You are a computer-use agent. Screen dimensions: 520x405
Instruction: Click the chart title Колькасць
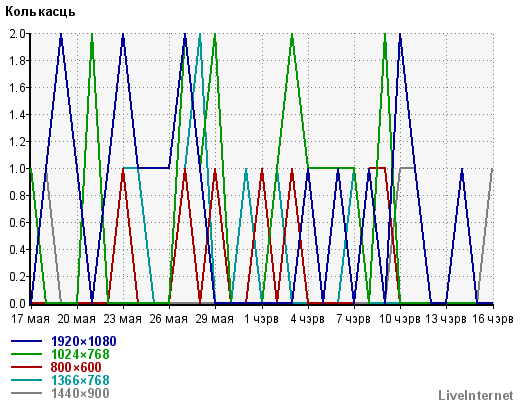point(40,12)
